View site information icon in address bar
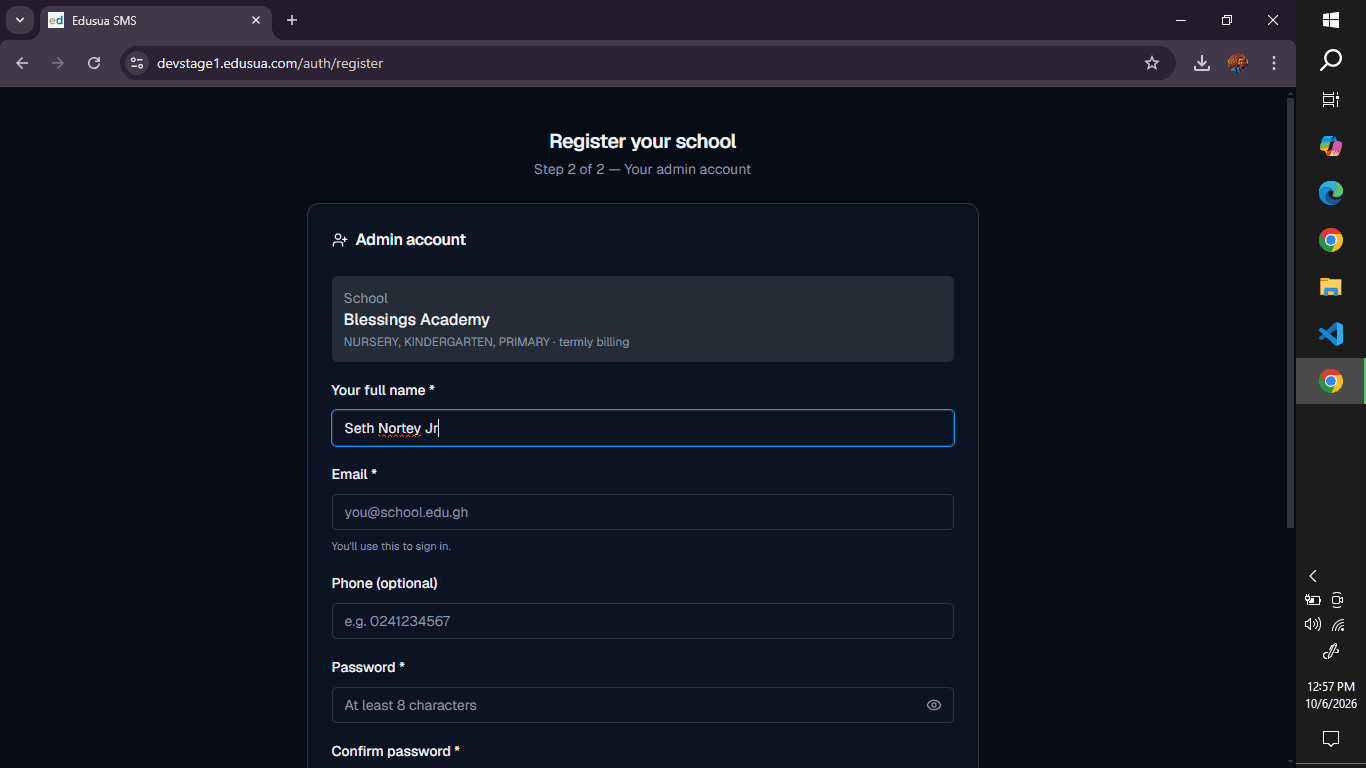Viewport: 1366px width, 768px height. [x=137, y=63]
